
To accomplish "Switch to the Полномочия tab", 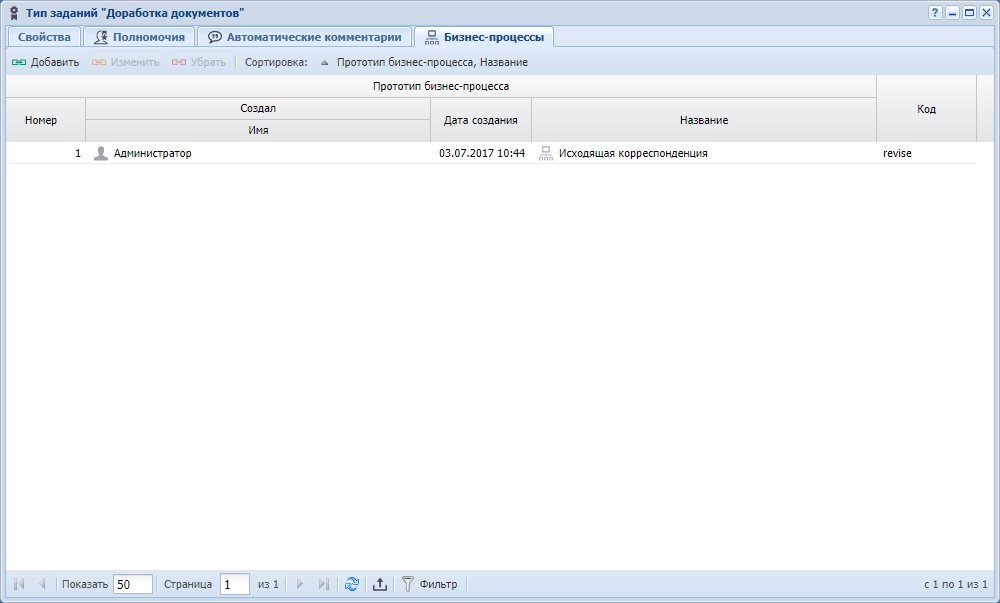I will [x=139, y=37].
